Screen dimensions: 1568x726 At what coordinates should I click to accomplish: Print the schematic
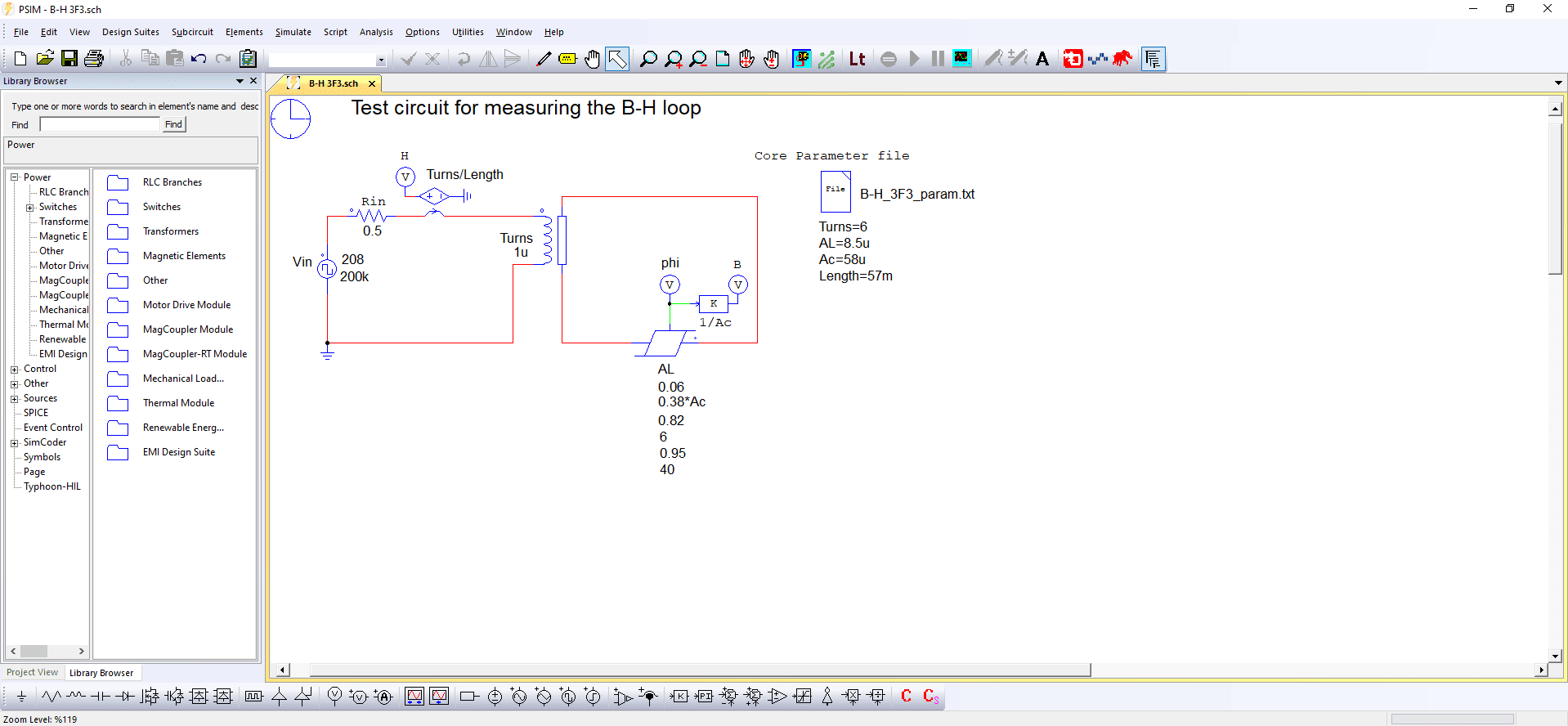(x=94, y=59)
